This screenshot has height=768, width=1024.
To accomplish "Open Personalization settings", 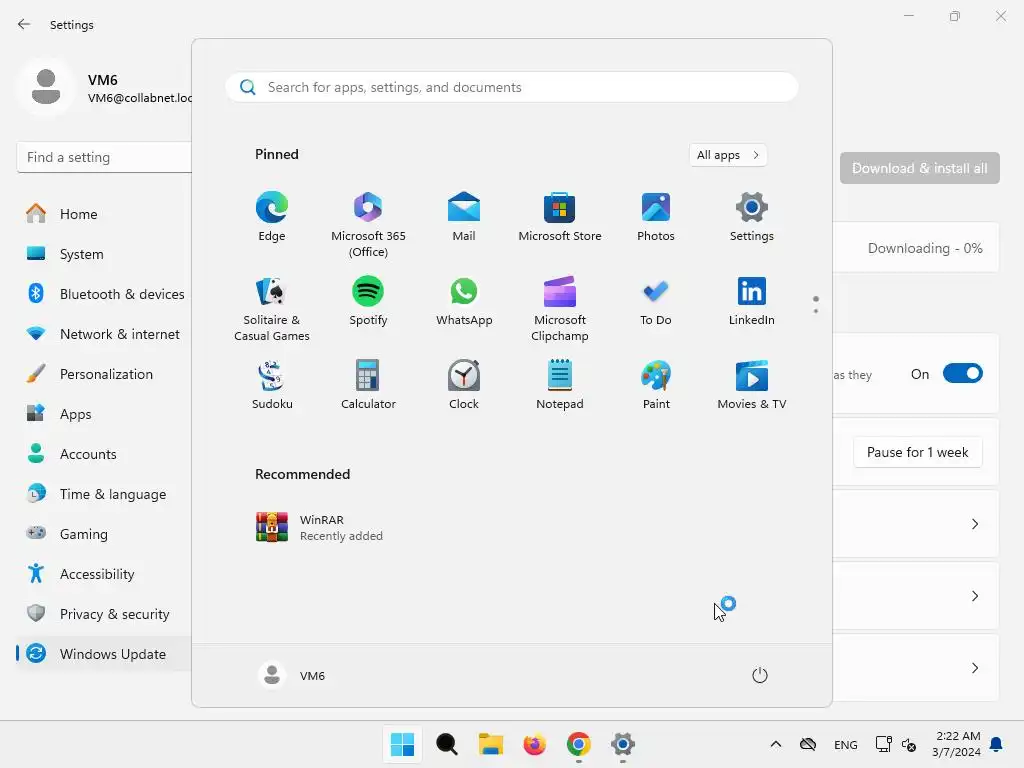I will pyautogui.click(x=104, y=374).
